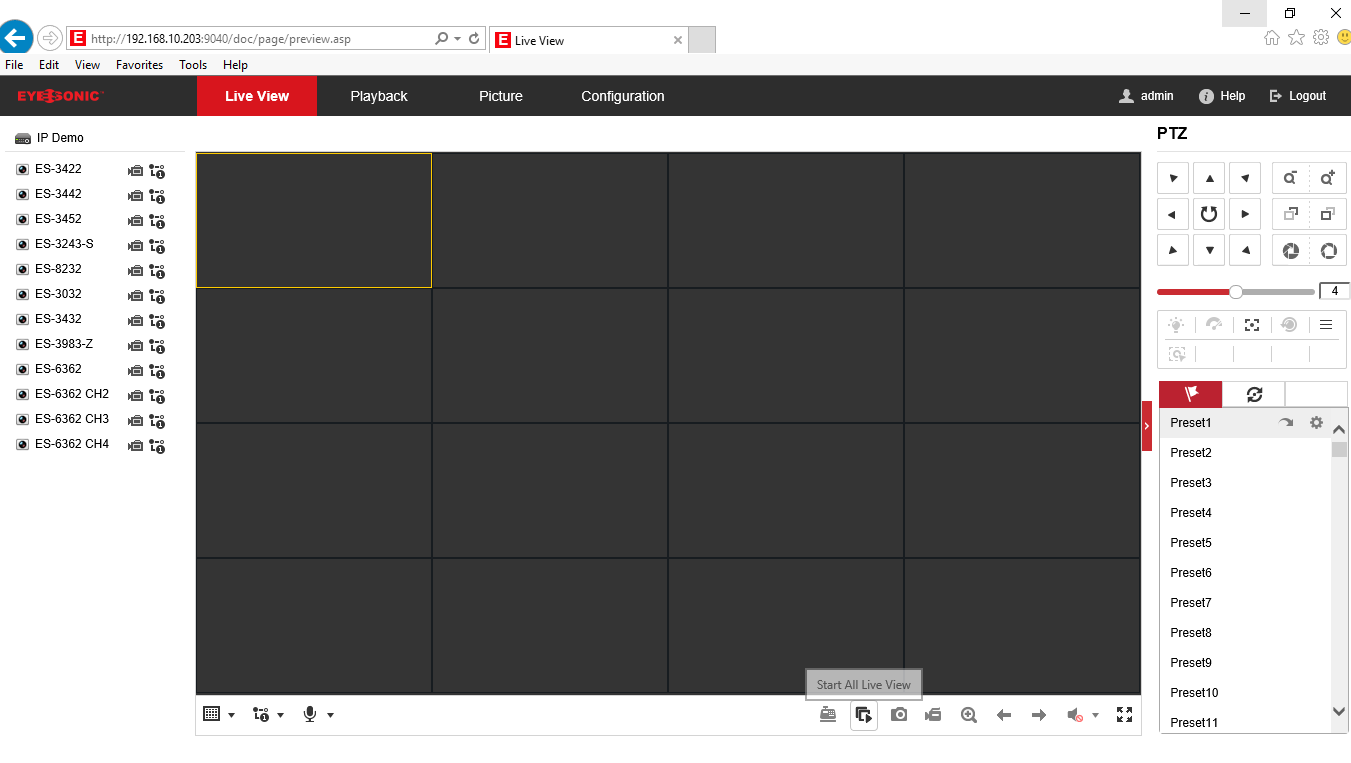Viewport: 1351px width, 763px height.
Task: Click the PTZ wiper icon
Action: (x=1214, y=325)
